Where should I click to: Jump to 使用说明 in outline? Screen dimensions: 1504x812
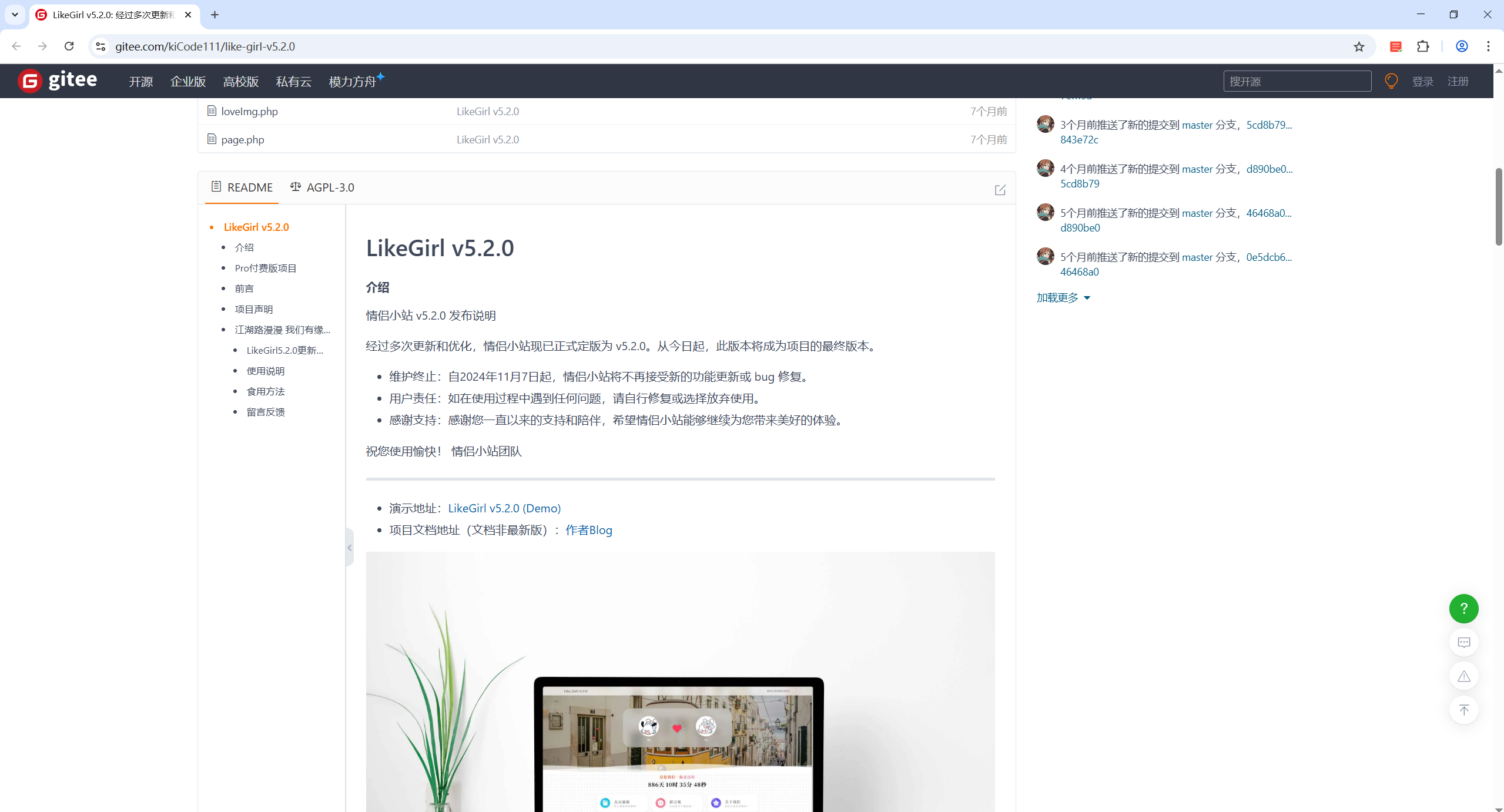[266, 371]
